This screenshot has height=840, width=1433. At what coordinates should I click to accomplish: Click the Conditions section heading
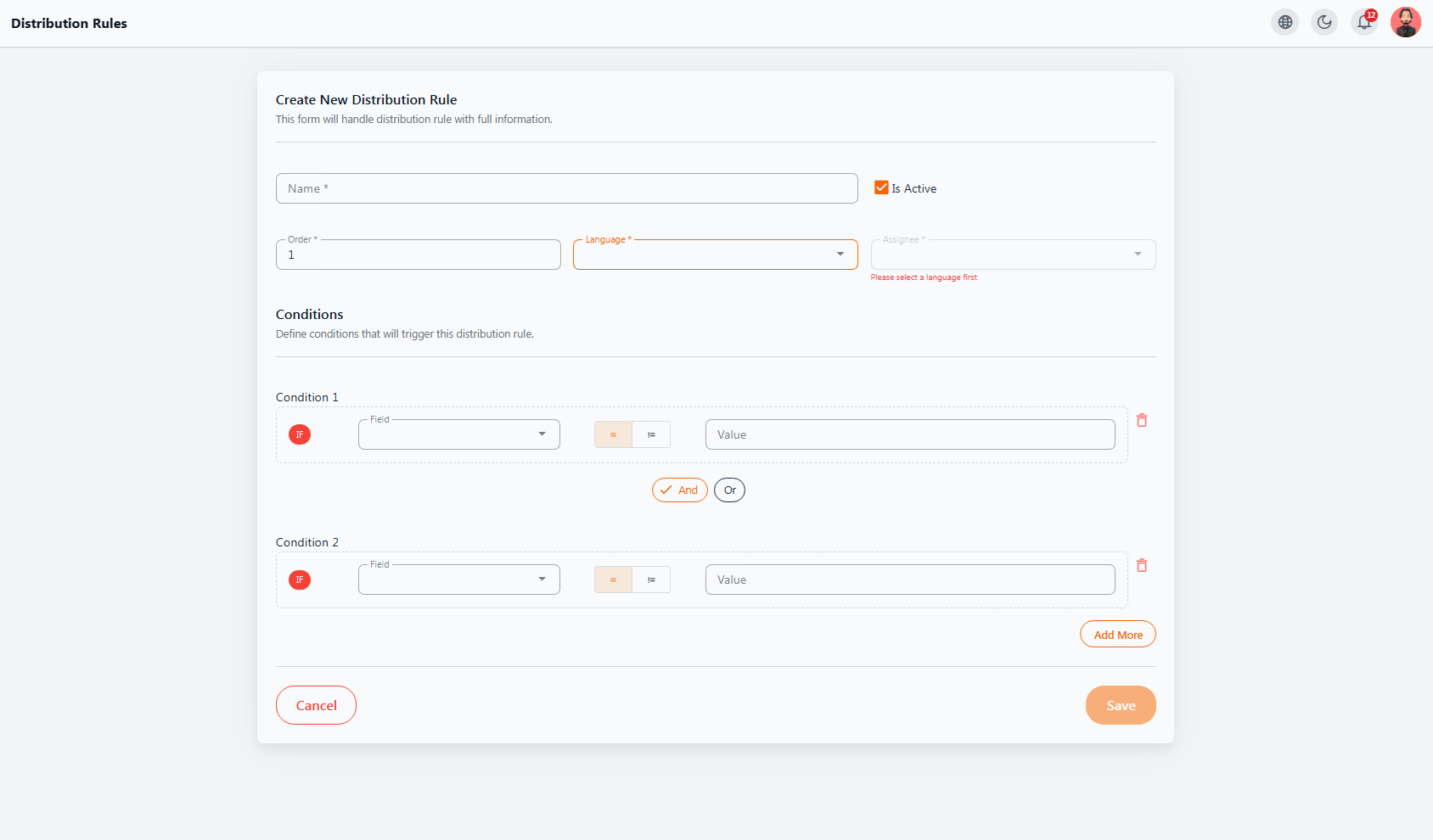309,314
